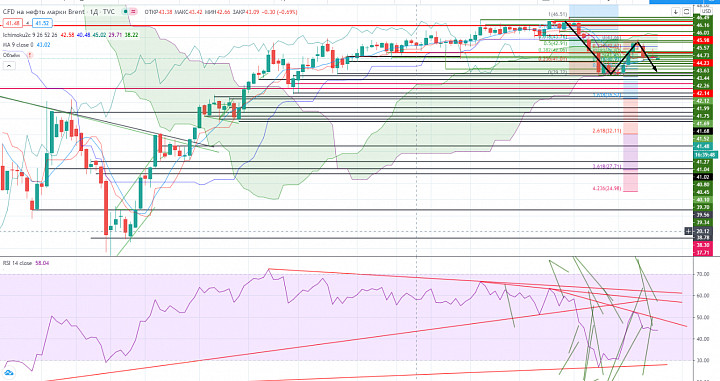Screen dimensions: 720x381
Task: Click the blue 41.52 buy price button
Action: click(x=42, y=23)
